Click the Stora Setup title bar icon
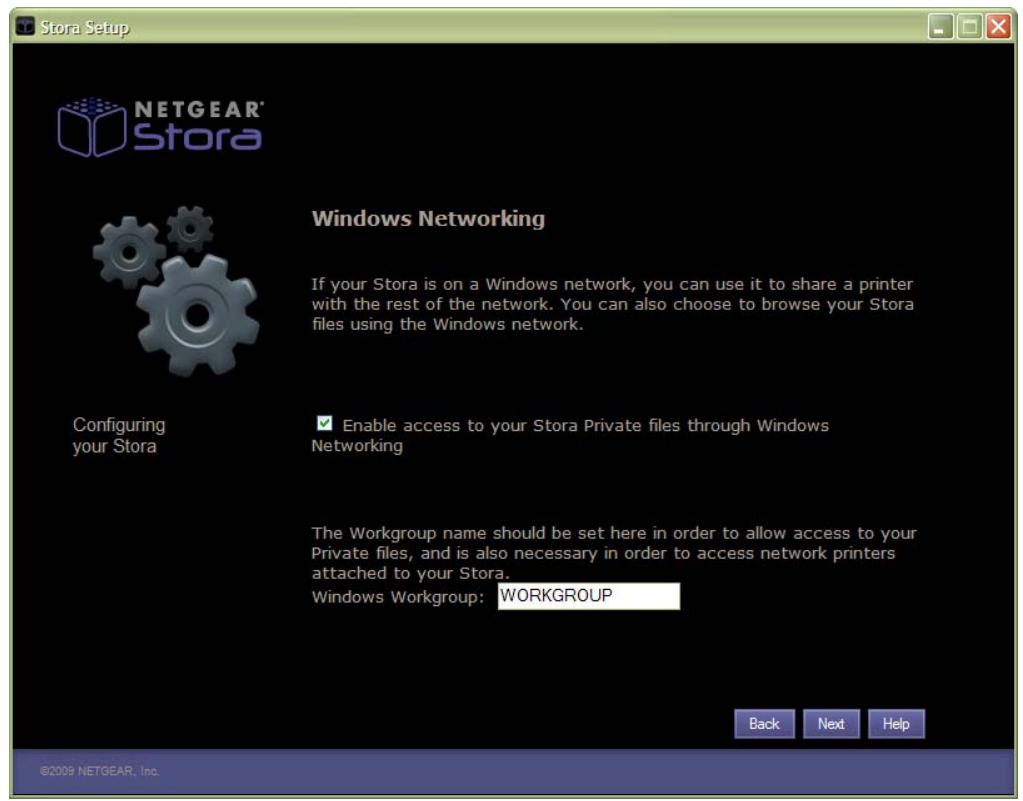The width and height of the screenshot is (1023, 801). (x=25, y=27)
